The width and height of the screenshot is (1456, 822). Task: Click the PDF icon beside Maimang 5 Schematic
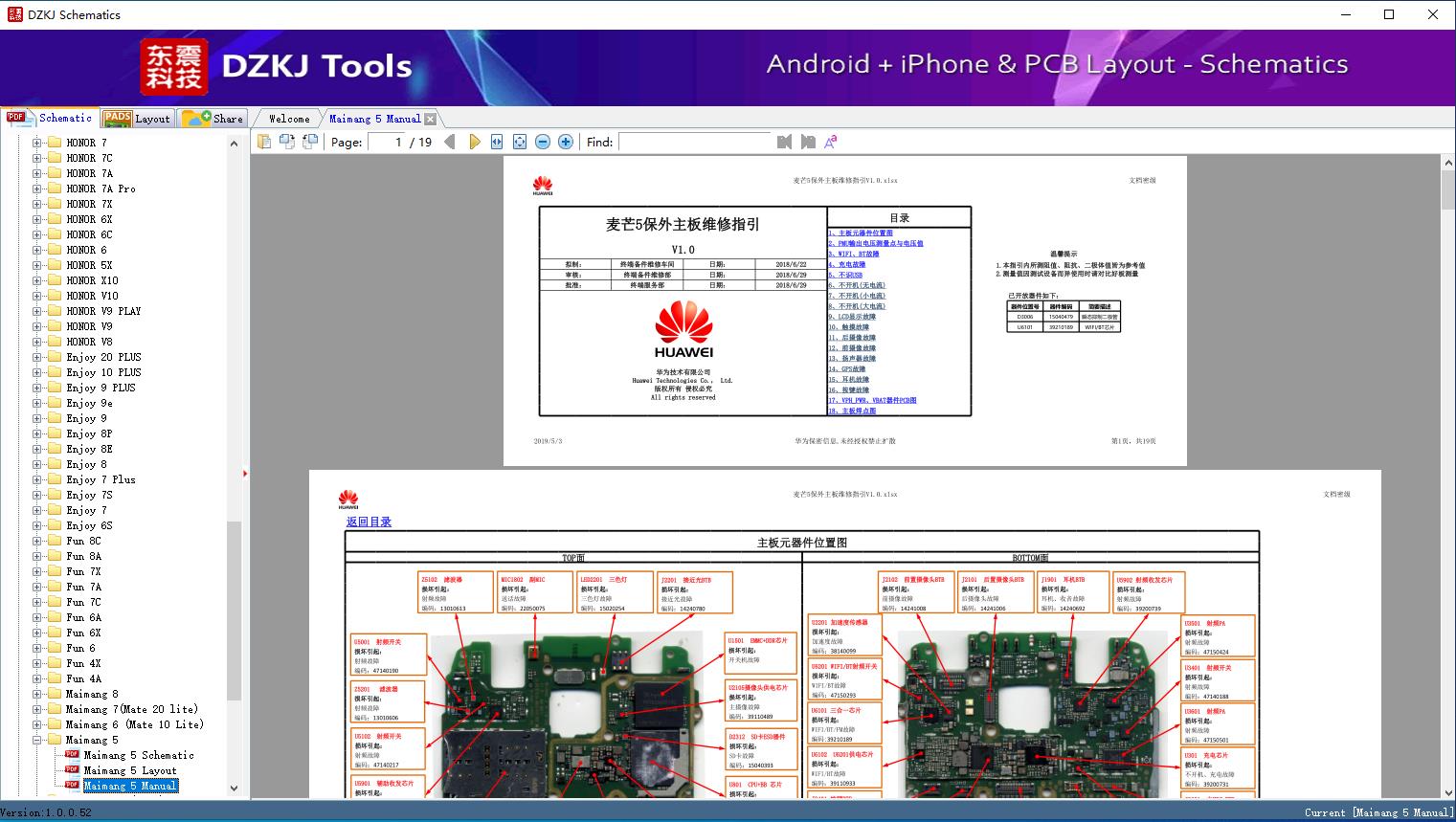72,754
